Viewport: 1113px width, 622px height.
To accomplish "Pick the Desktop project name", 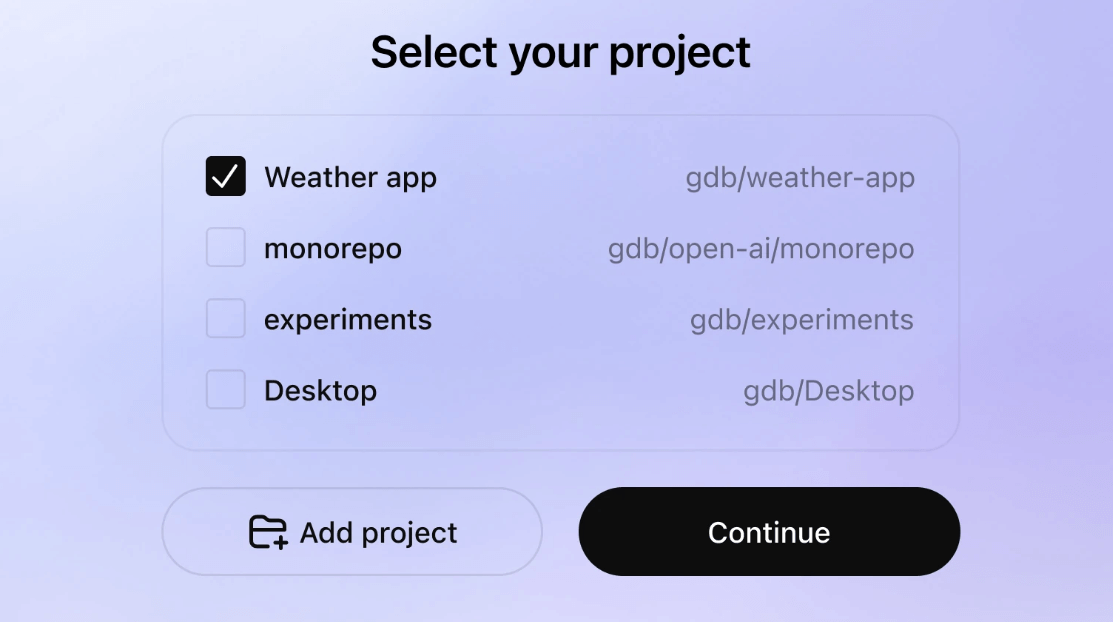I will coord(320,391).
